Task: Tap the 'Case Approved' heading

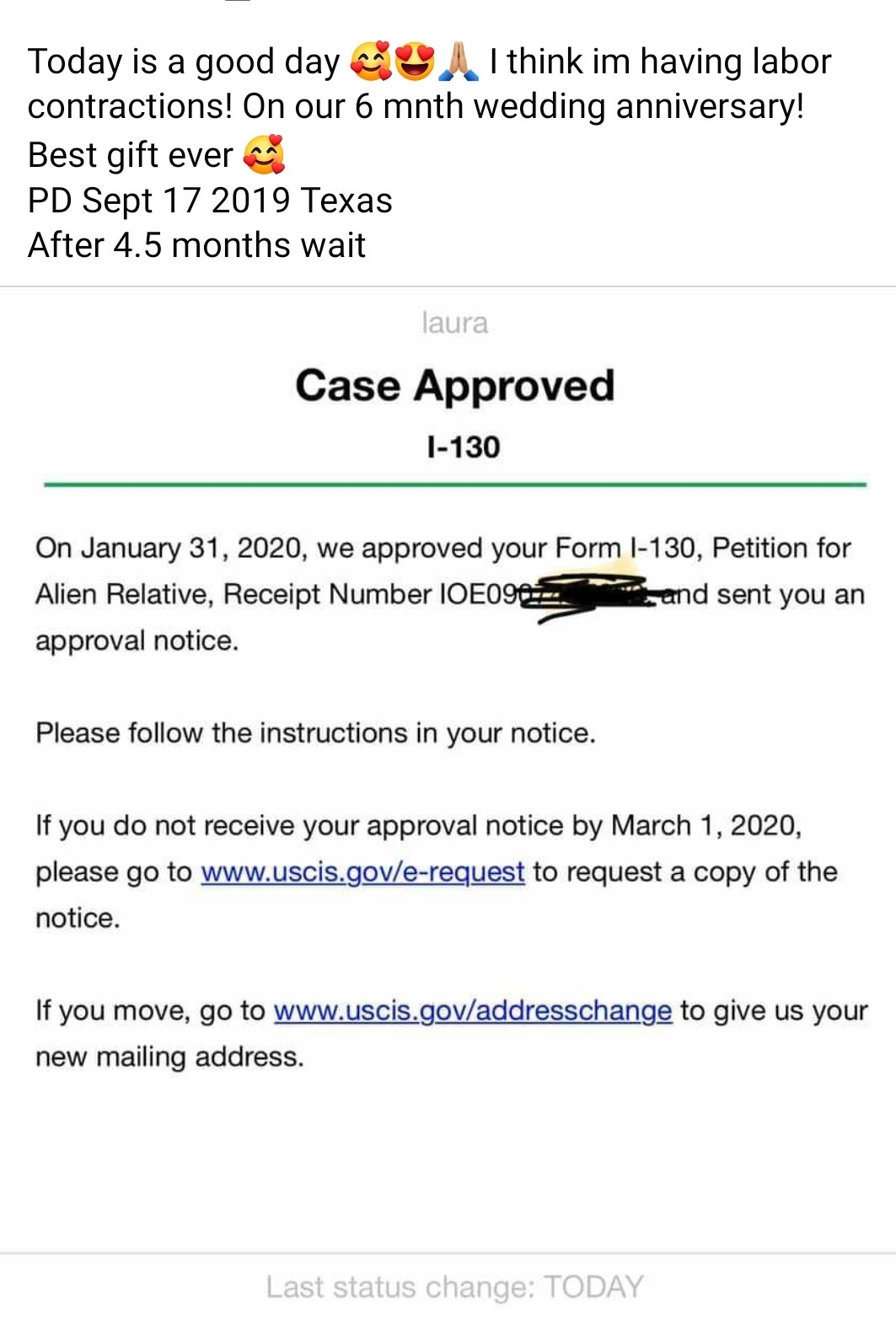Action: (x=455, y=386)
